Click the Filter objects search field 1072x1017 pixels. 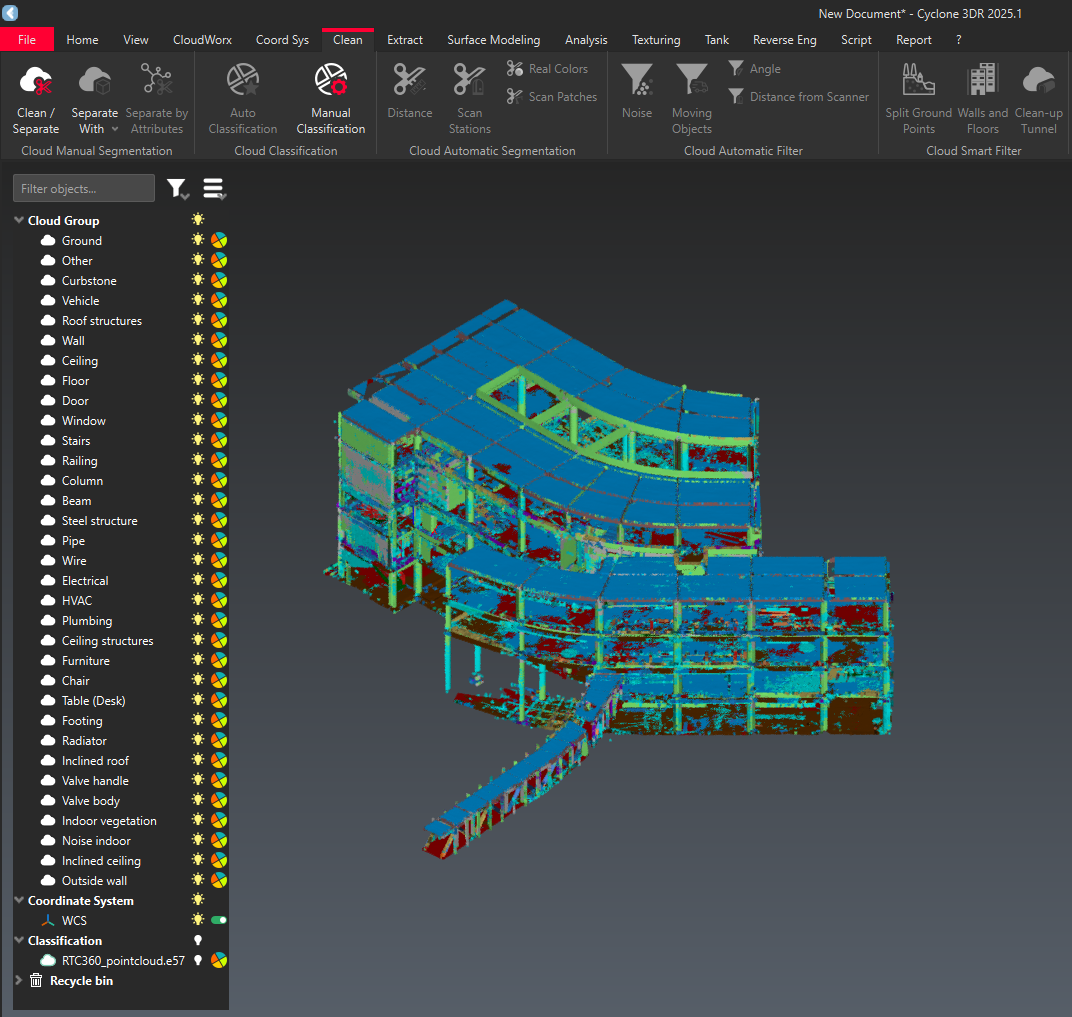coord(84,188)
